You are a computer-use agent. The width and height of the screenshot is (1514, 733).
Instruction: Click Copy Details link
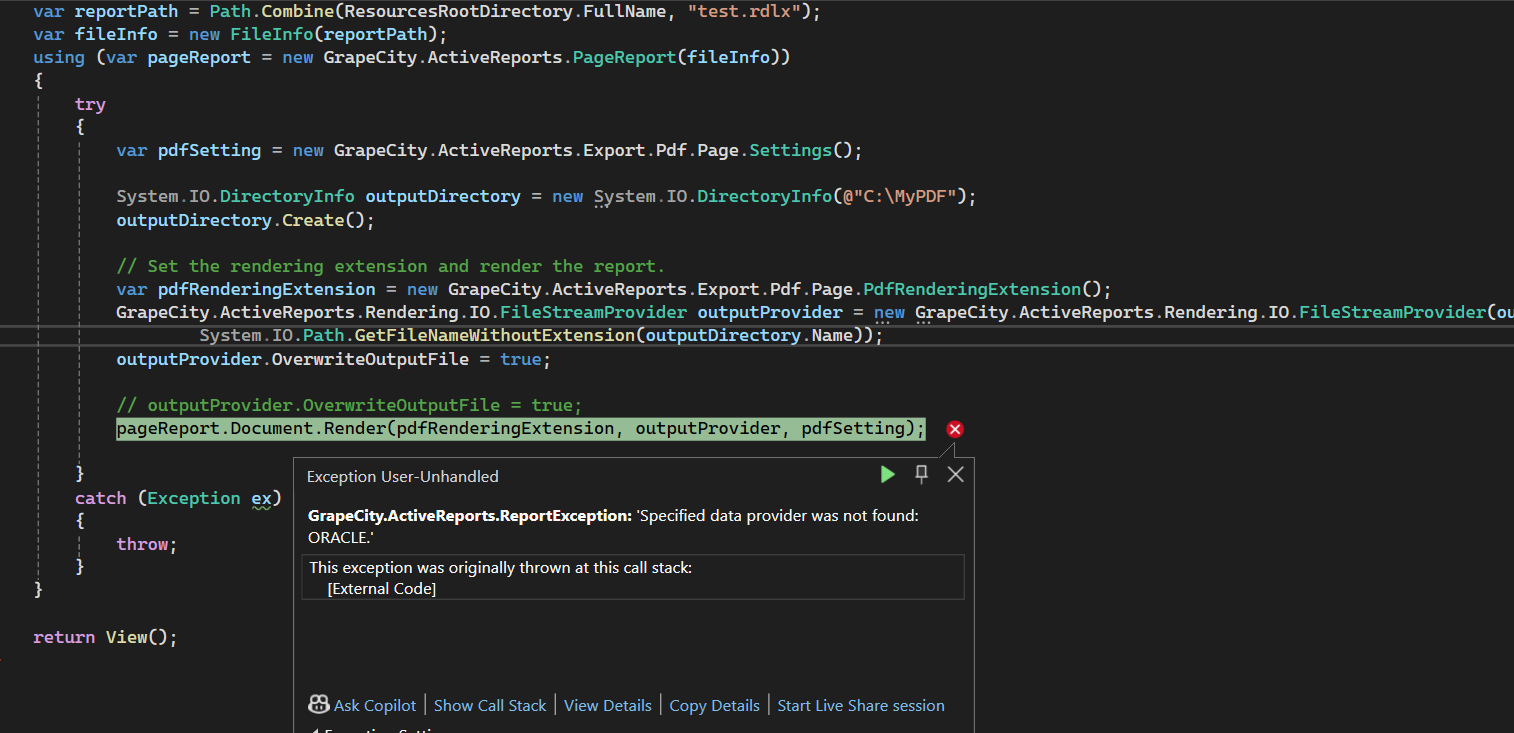pyautogui.click(x=715, y=705)
